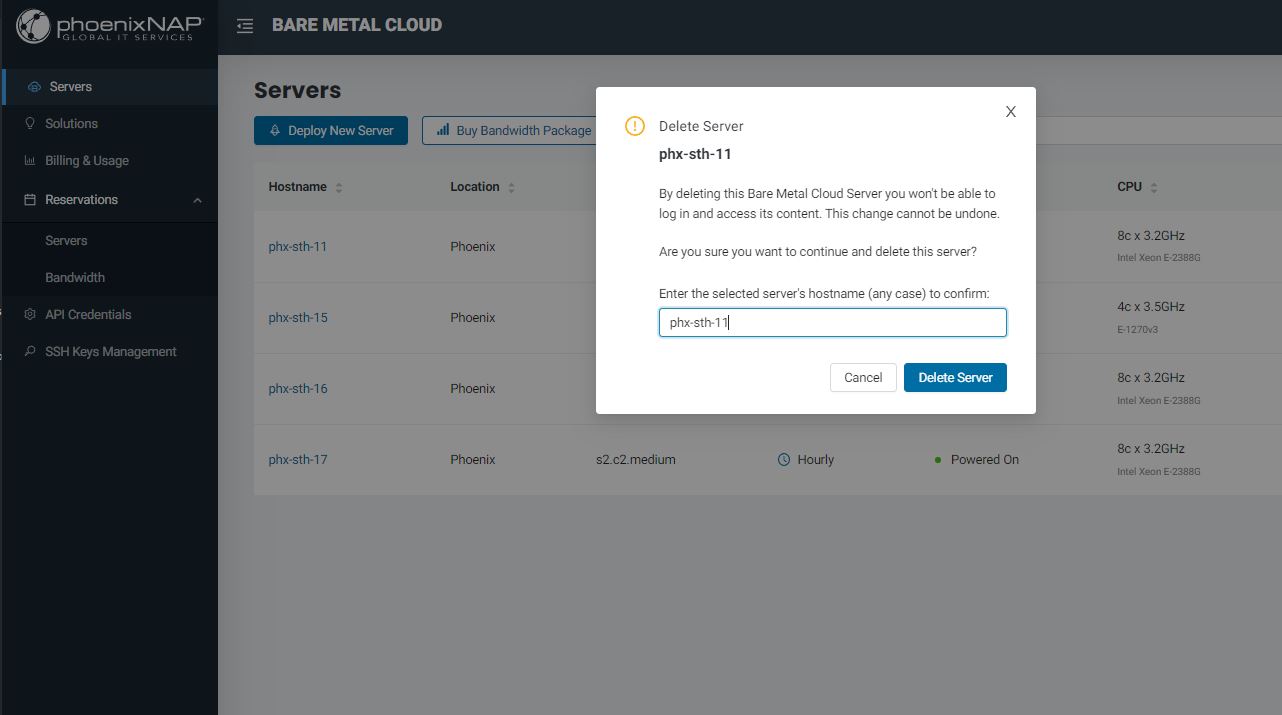Sort table by Location column arrows

[x=511, y=188]
